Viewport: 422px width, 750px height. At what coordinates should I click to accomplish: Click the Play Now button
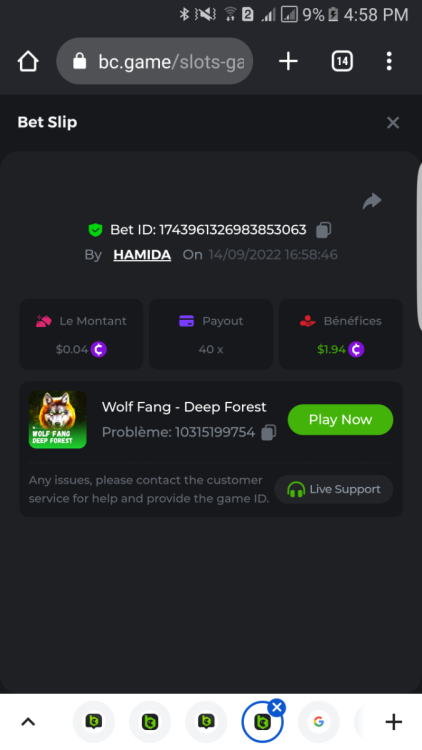coord(340,419)
